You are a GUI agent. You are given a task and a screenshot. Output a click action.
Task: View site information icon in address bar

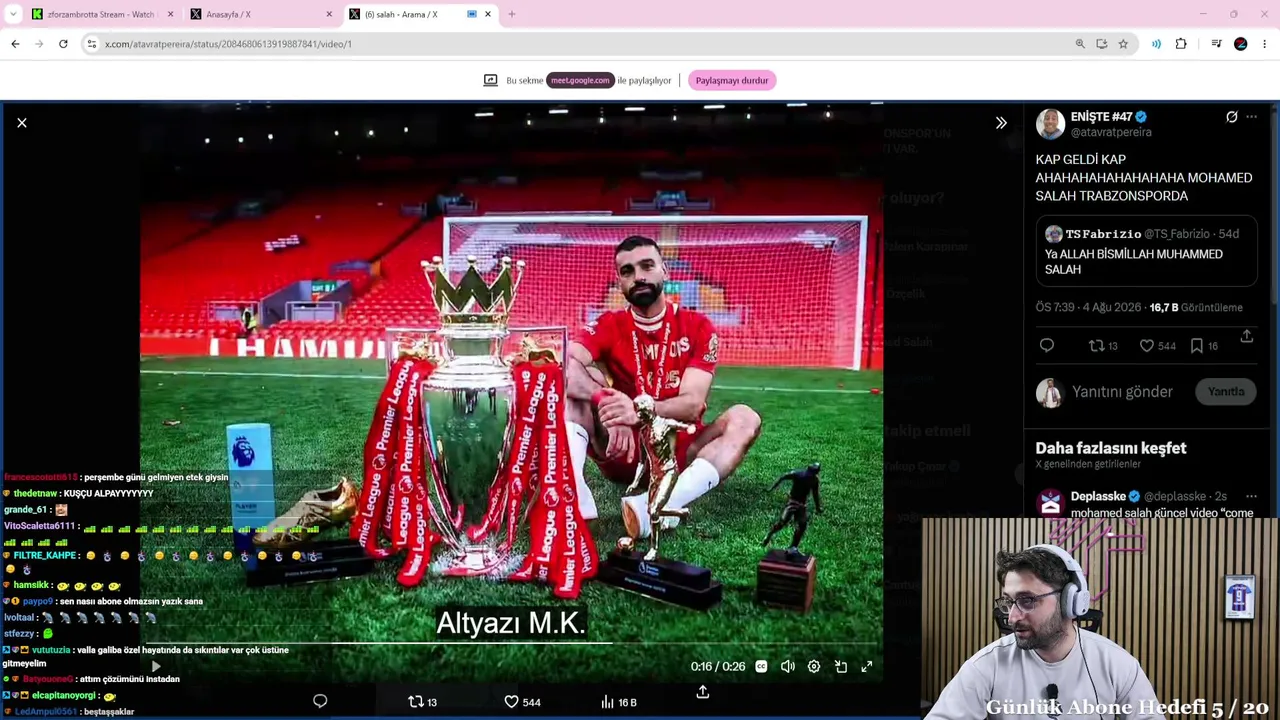91,44
